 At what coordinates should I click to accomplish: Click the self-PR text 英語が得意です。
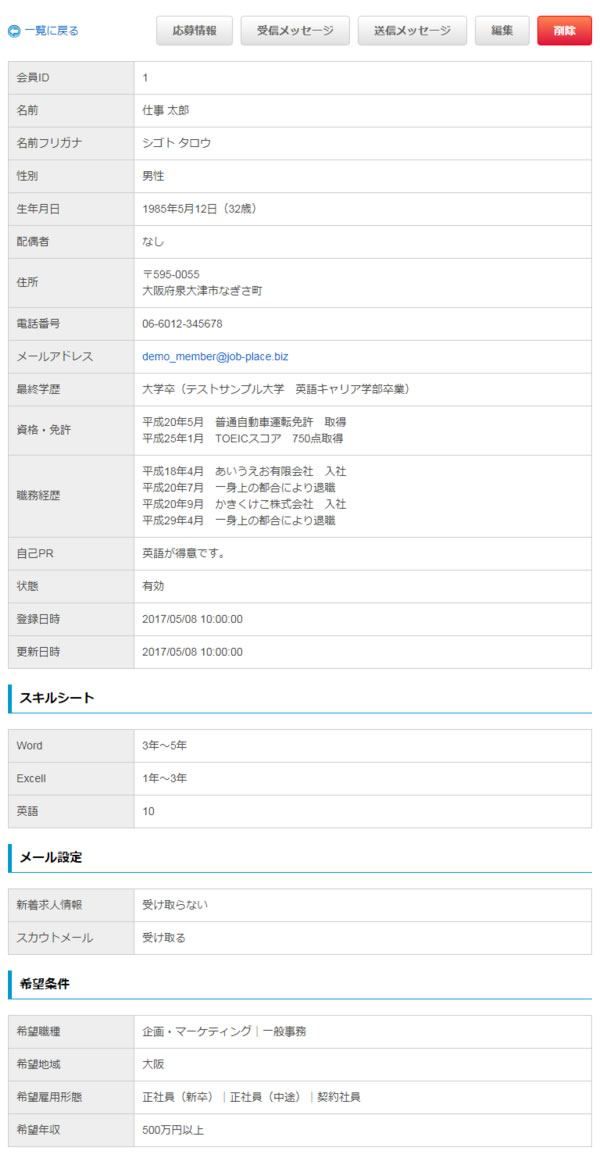click(183, 553)
